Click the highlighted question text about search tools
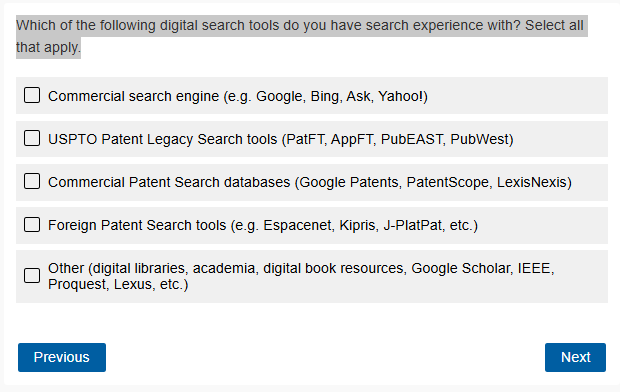This screenshot has width=620, height=392. point(300,36)
